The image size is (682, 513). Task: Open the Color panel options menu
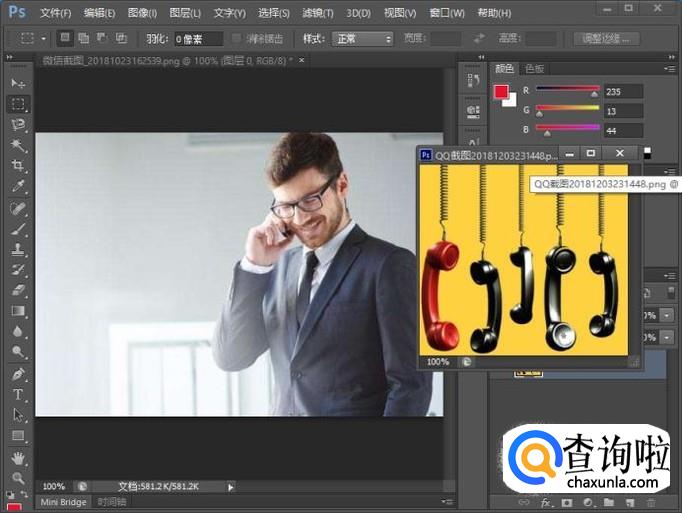click(x=669, y=69)
